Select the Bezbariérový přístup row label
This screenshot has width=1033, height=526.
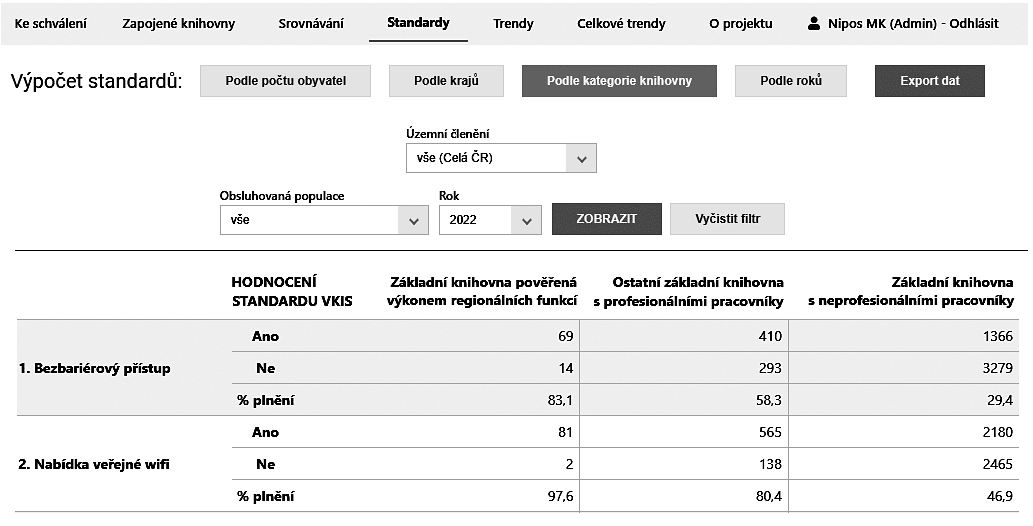pyautogui.click(x=94, y=368)
